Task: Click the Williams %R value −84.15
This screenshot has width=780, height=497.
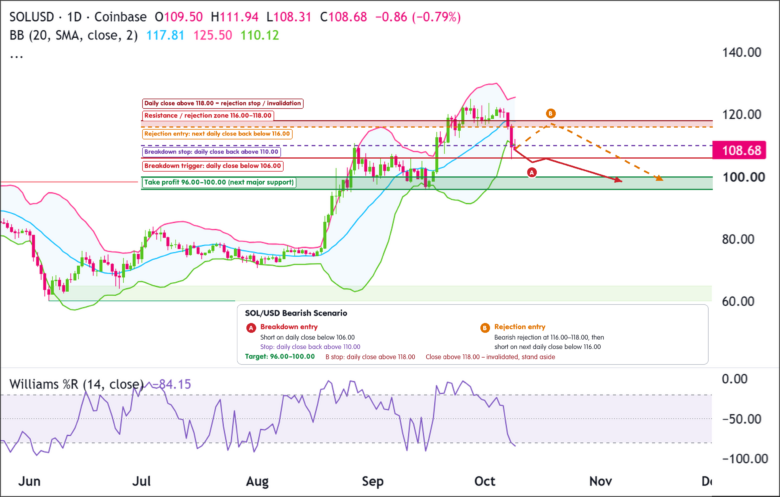Action: click(x=172, y=385)
